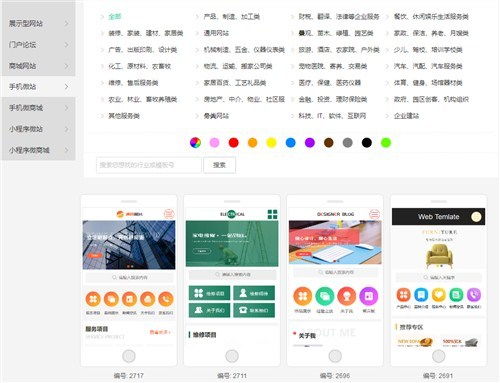Choose the brown color swatch
This screenshot has width=500, height=383.
coord(329,143)
